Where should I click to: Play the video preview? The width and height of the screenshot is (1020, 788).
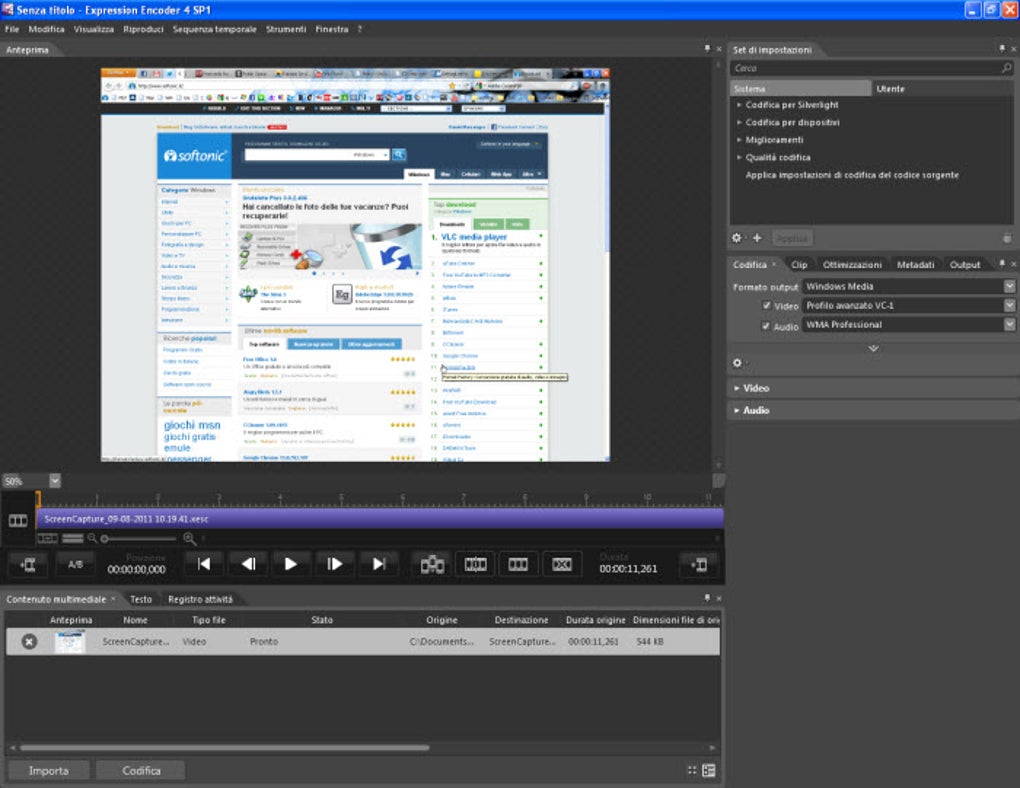291,564
